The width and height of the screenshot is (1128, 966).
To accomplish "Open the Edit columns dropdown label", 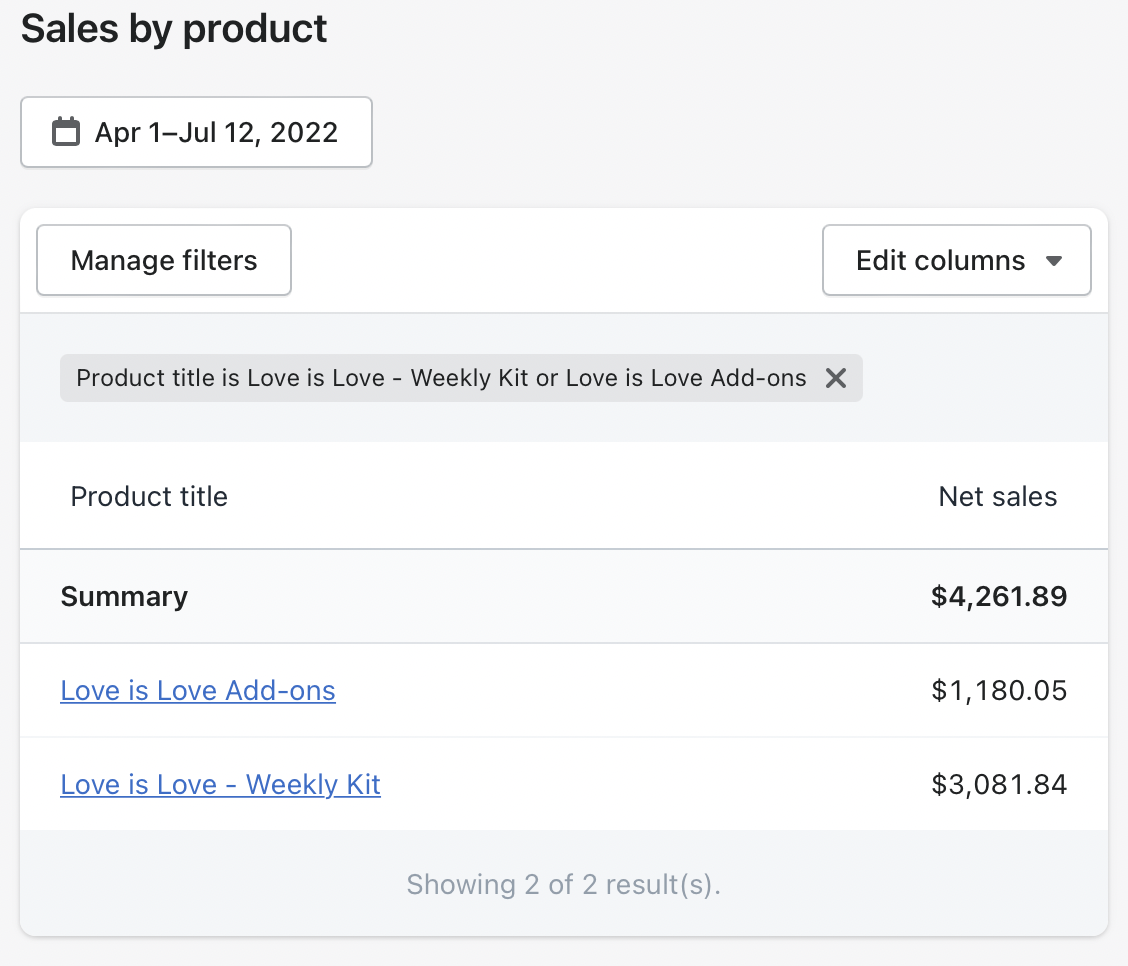I will tap(940, 261).
